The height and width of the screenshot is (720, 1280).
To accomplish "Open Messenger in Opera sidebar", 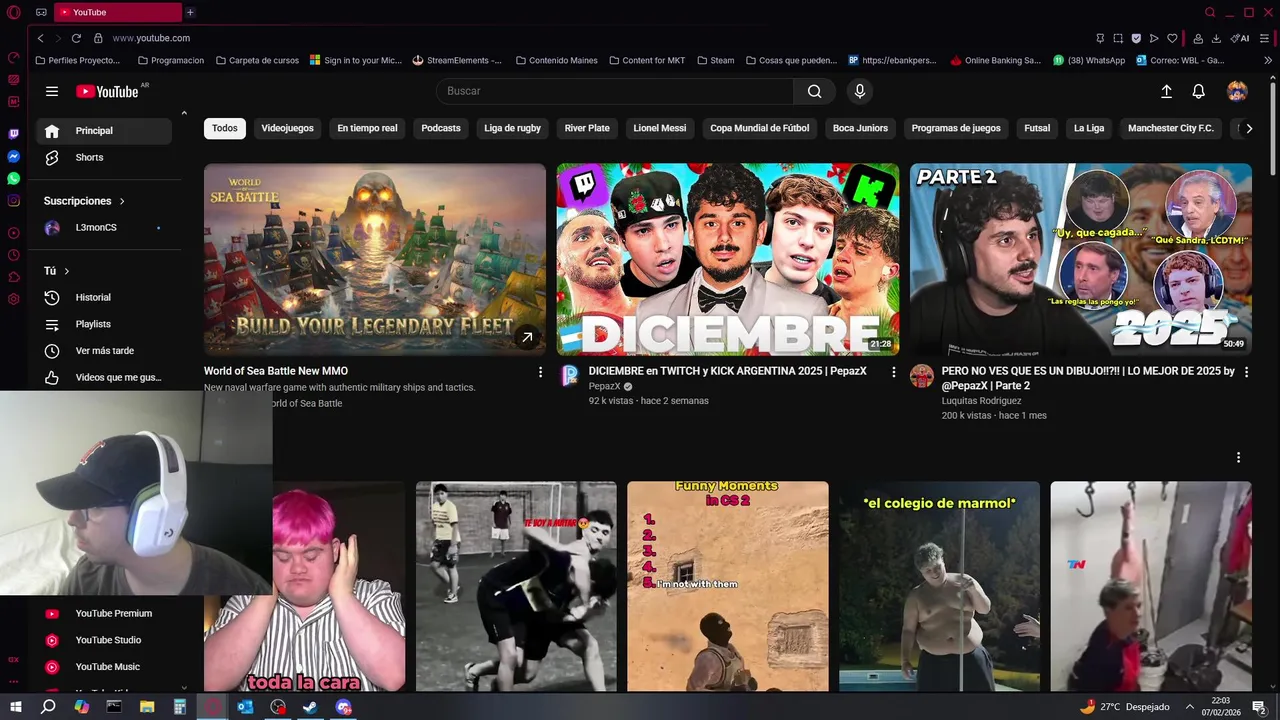I will (x=13, y=156).
